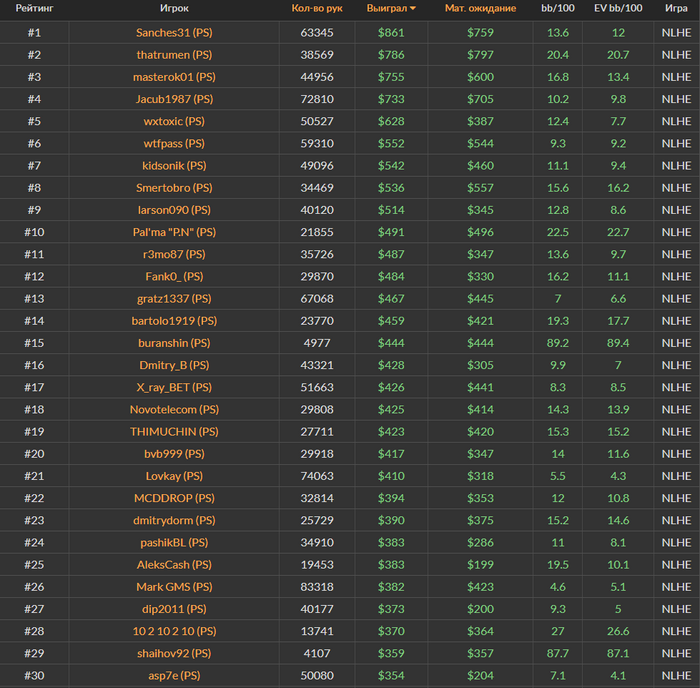Click winnings value $628
Viewport: 700px width, 688px height.
[391, 121]
